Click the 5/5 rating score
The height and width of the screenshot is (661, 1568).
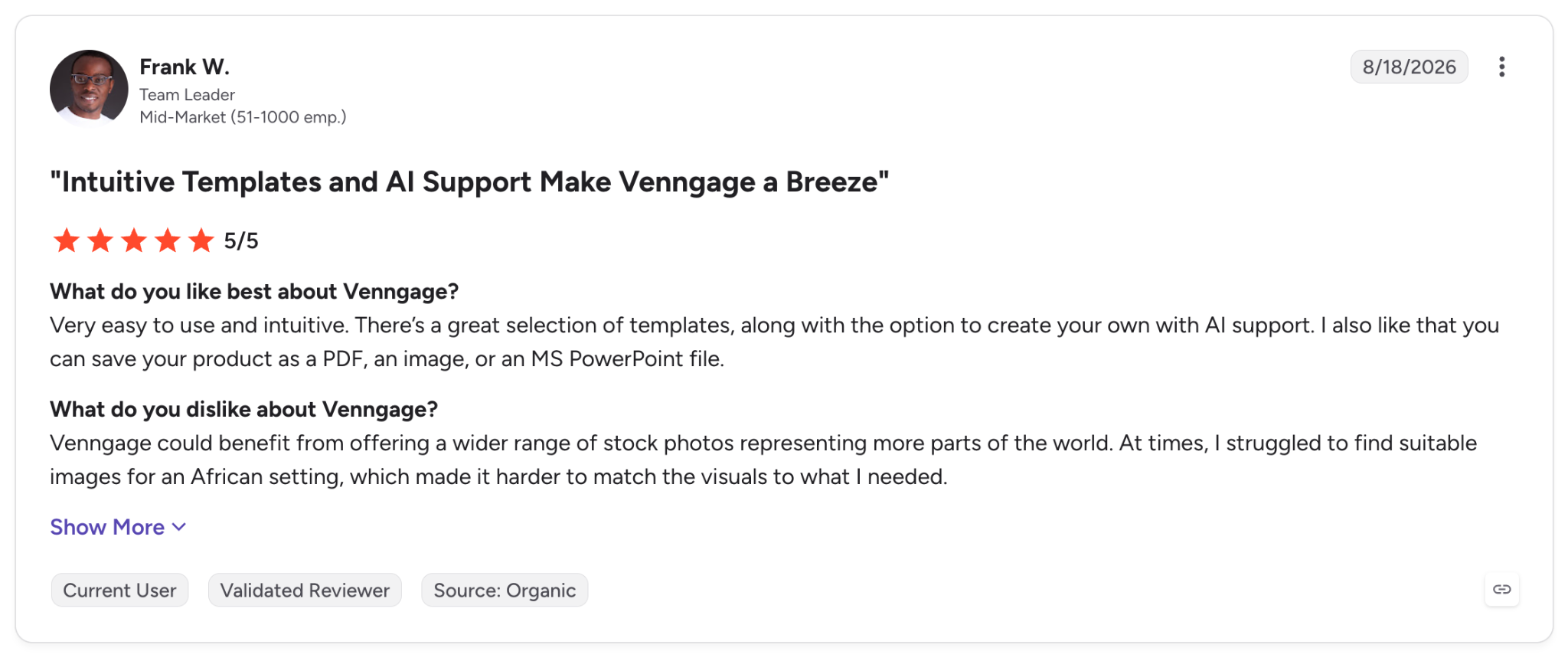point(241,241)
